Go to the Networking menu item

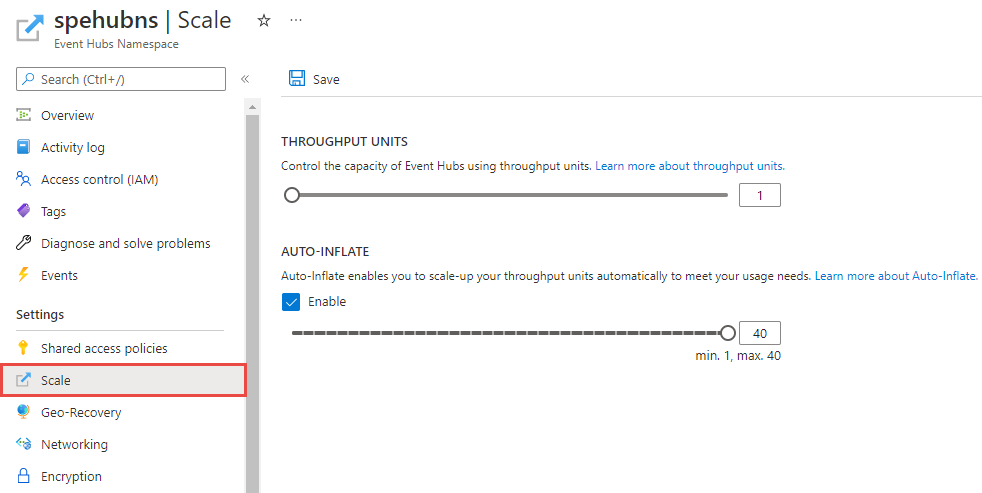(x=74, y=444)
